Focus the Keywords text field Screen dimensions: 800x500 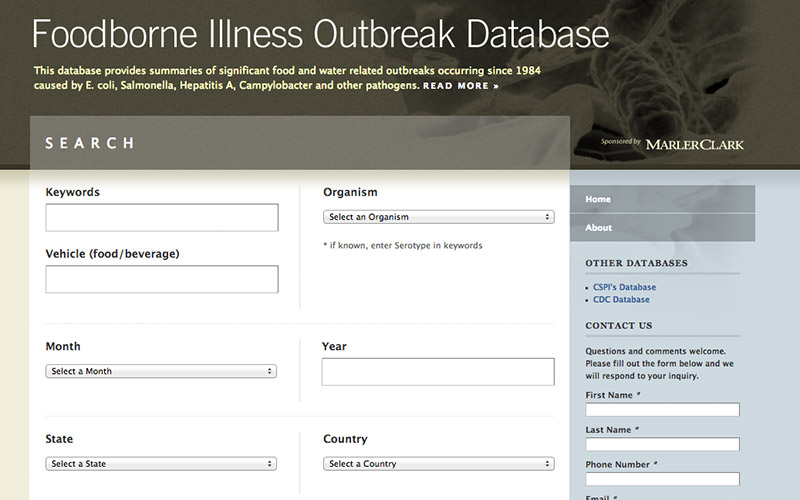162,218
